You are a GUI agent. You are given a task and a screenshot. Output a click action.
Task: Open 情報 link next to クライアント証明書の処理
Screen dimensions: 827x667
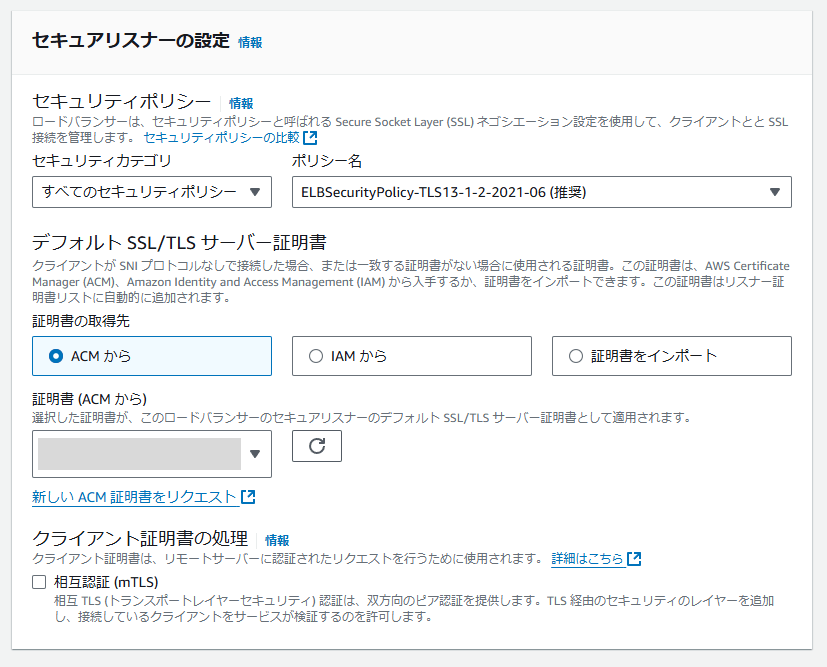(277, 540)
